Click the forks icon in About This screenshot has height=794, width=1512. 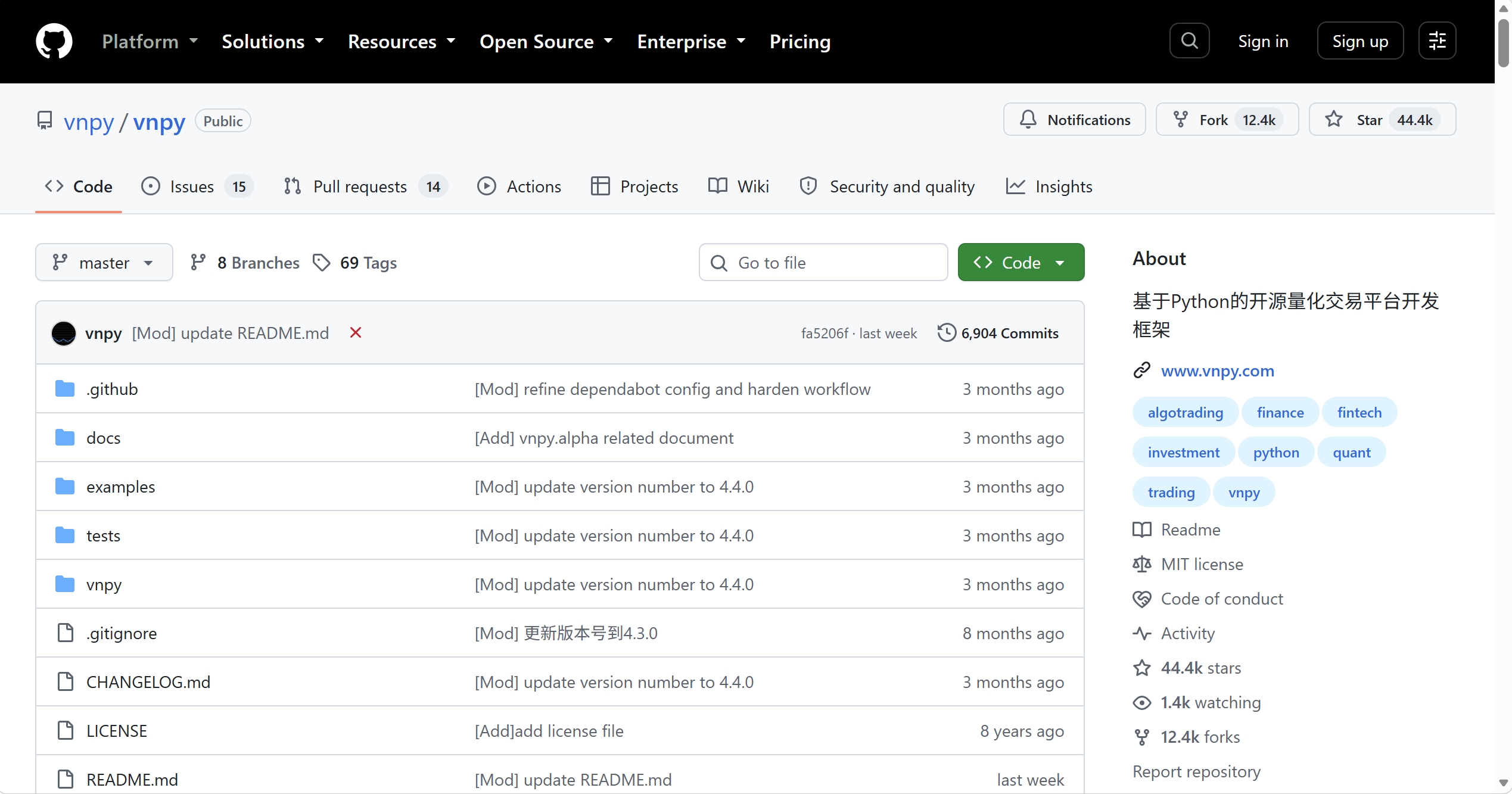(1141, 737)
